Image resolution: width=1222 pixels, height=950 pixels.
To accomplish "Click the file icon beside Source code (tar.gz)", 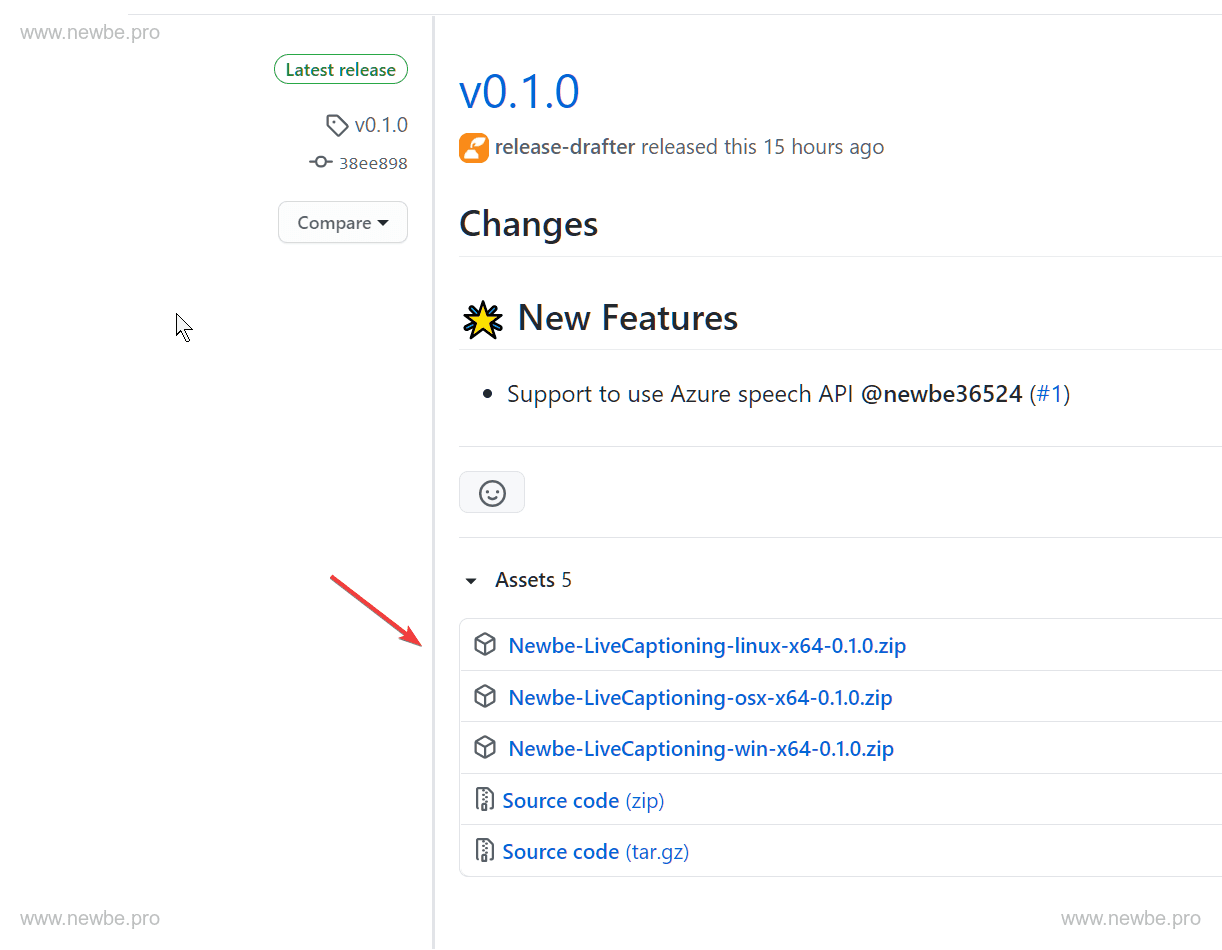I will point(485,851).
